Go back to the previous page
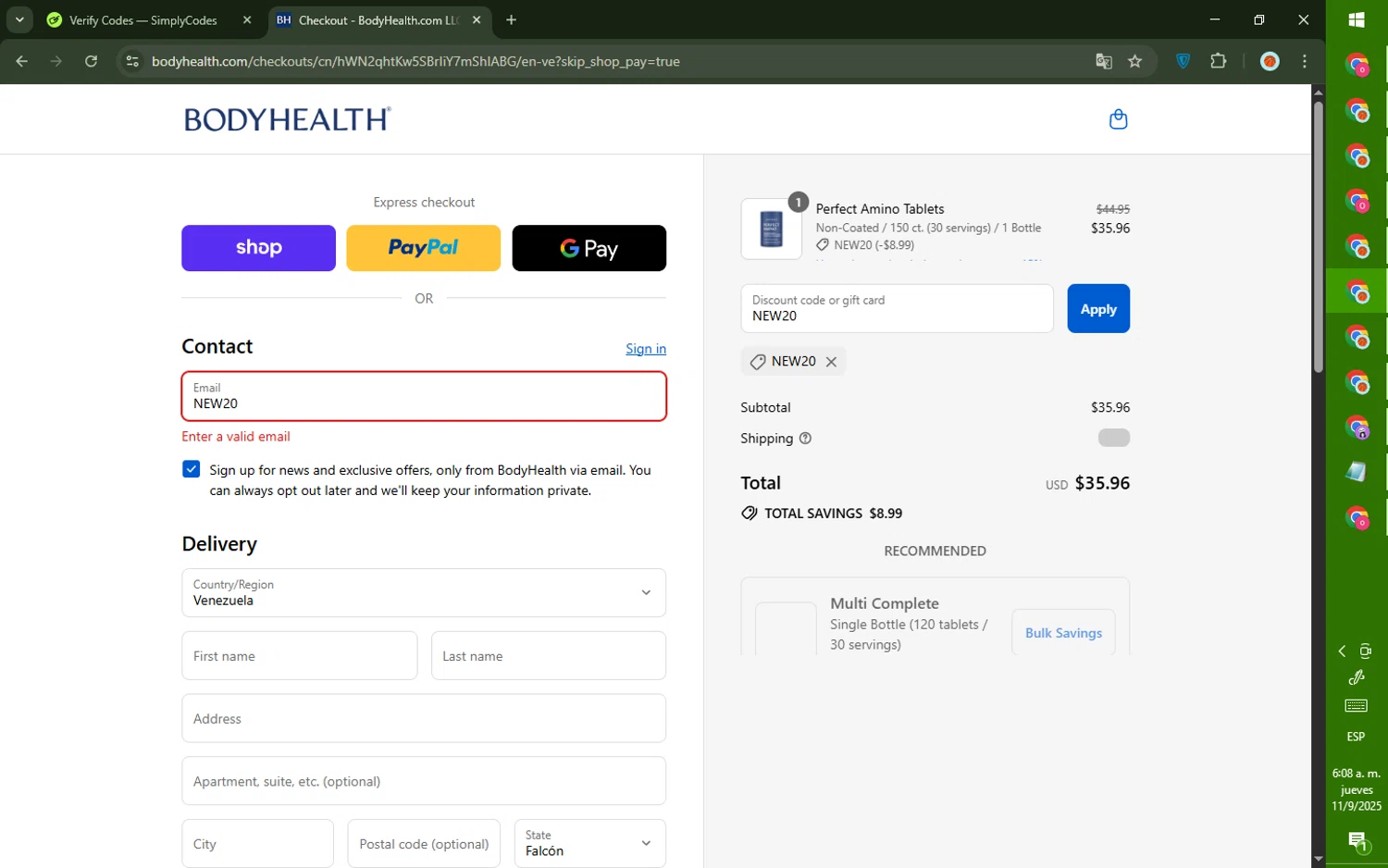 22,61
